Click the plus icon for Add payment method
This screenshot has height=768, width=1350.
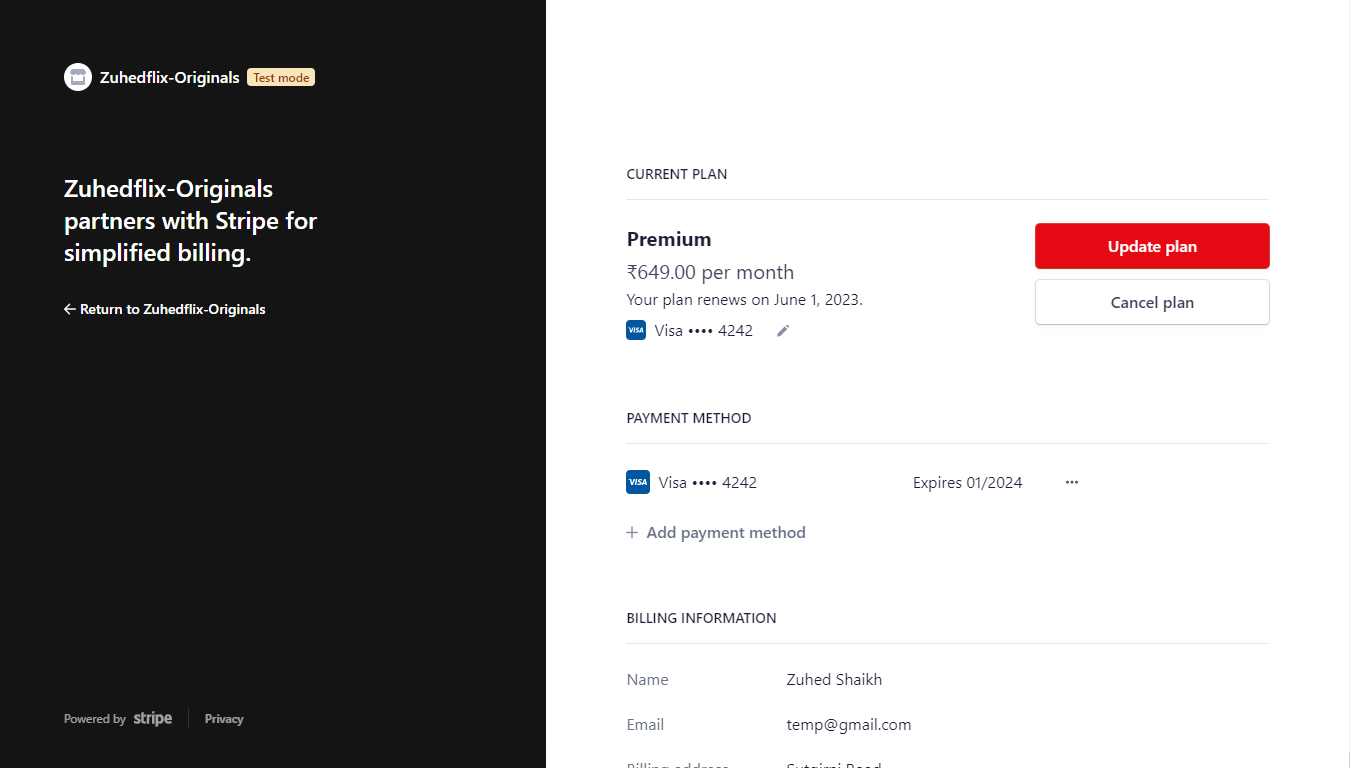pyautogui.click(x=632, y=533)
